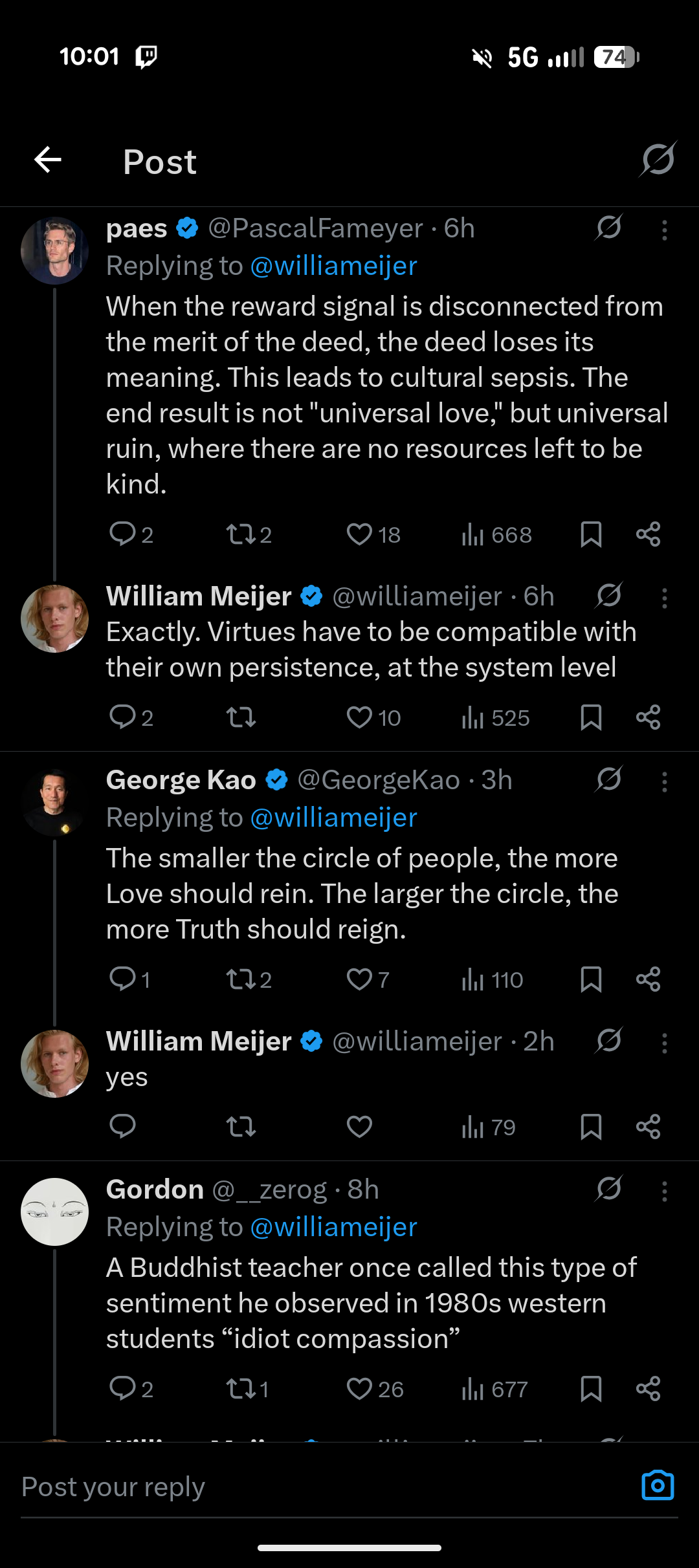Viewport: 699px width, 1568px height.
Task: Open three-dot menu on Gordon's reply
Action: coord(664,1192)
